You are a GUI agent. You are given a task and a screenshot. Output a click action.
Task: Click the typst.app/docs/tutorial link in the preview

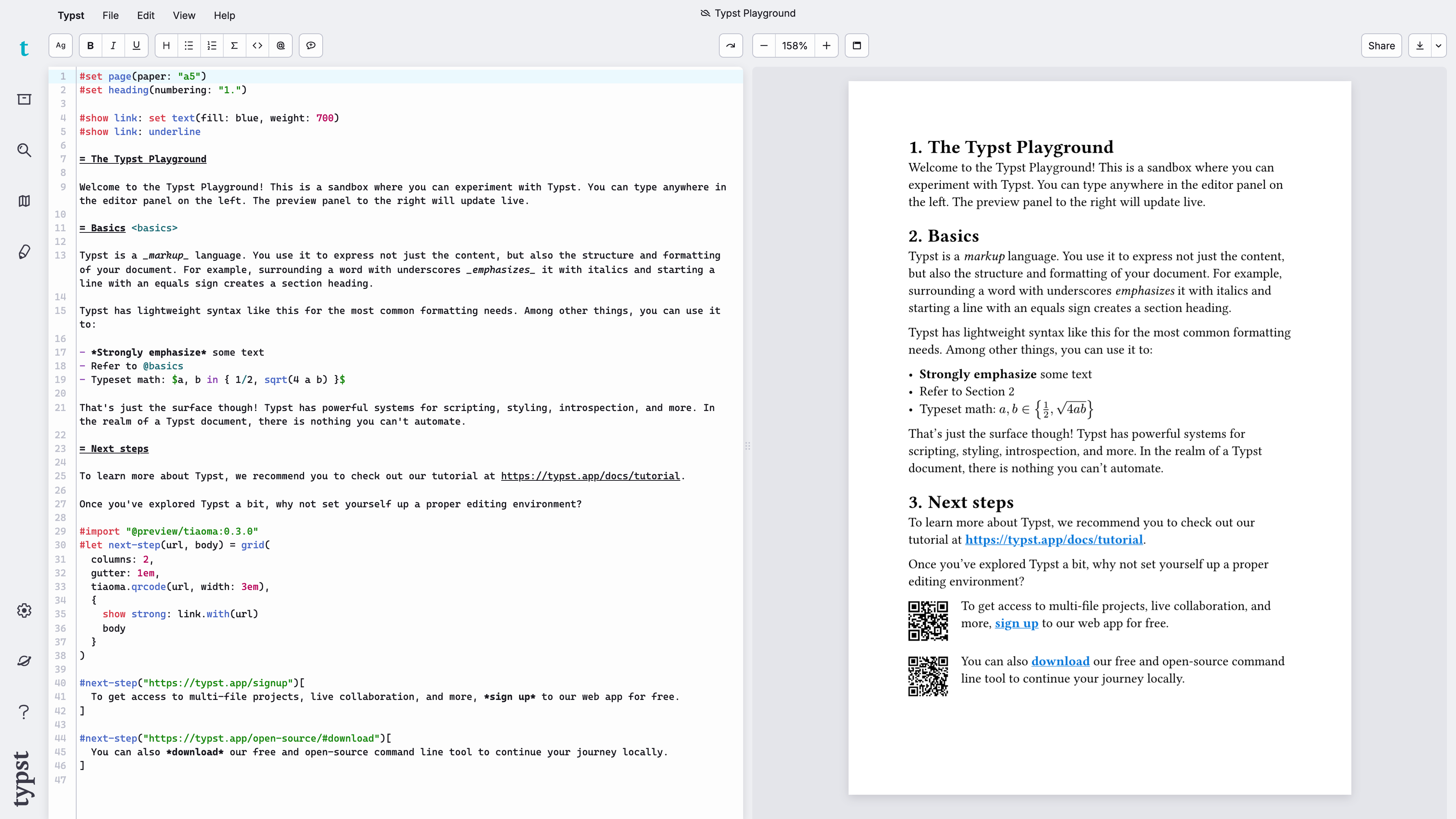coord(1054,540)
